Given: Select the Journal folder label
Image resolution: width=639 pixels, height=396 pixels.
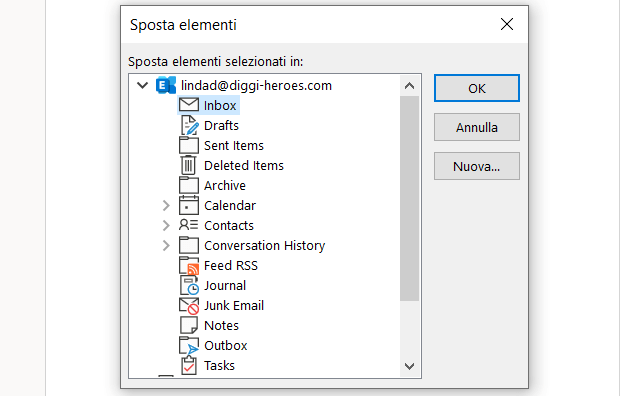Looking at the screenshot, I should [x=225, y=285].
